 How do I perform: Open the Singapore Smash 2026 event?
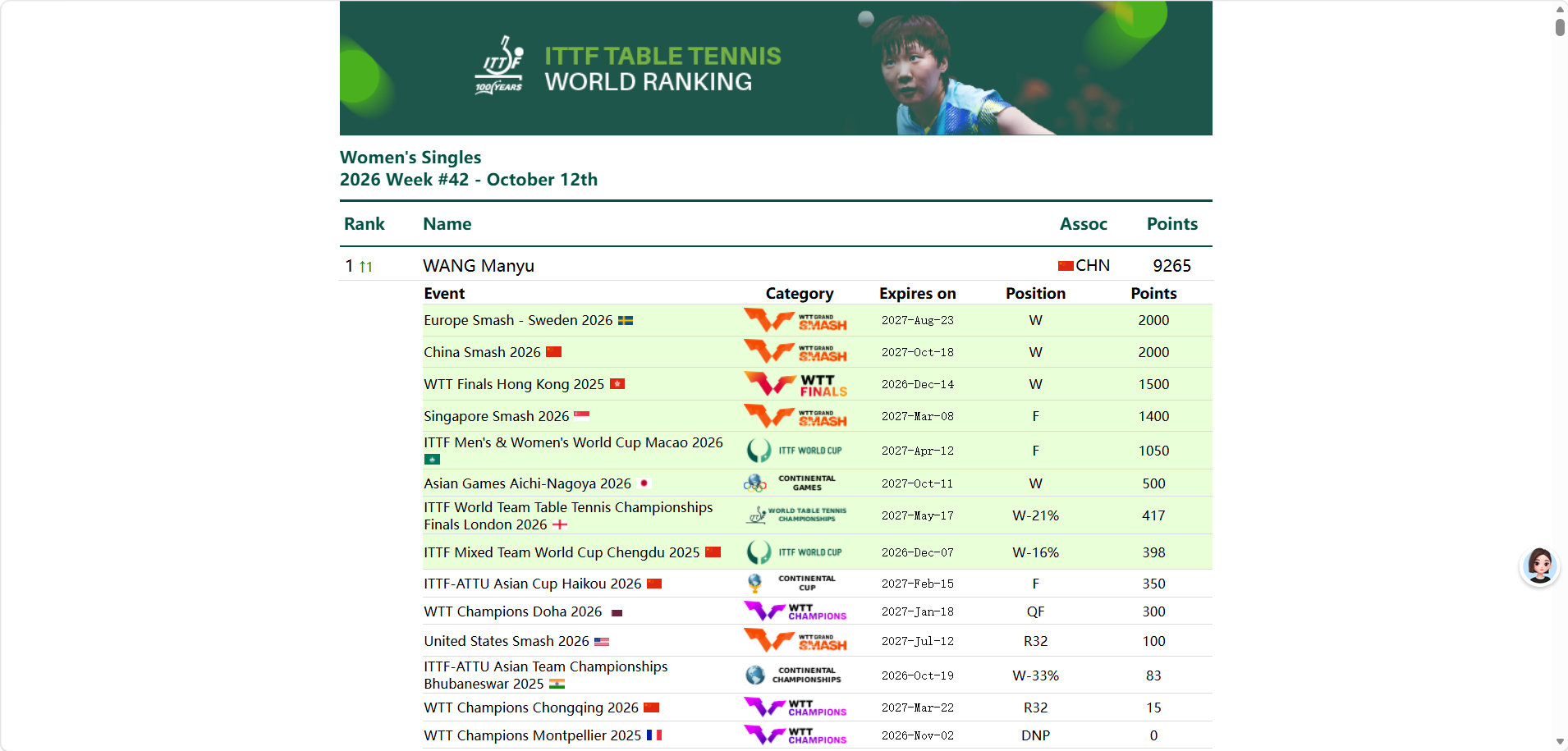pos(496,416)
